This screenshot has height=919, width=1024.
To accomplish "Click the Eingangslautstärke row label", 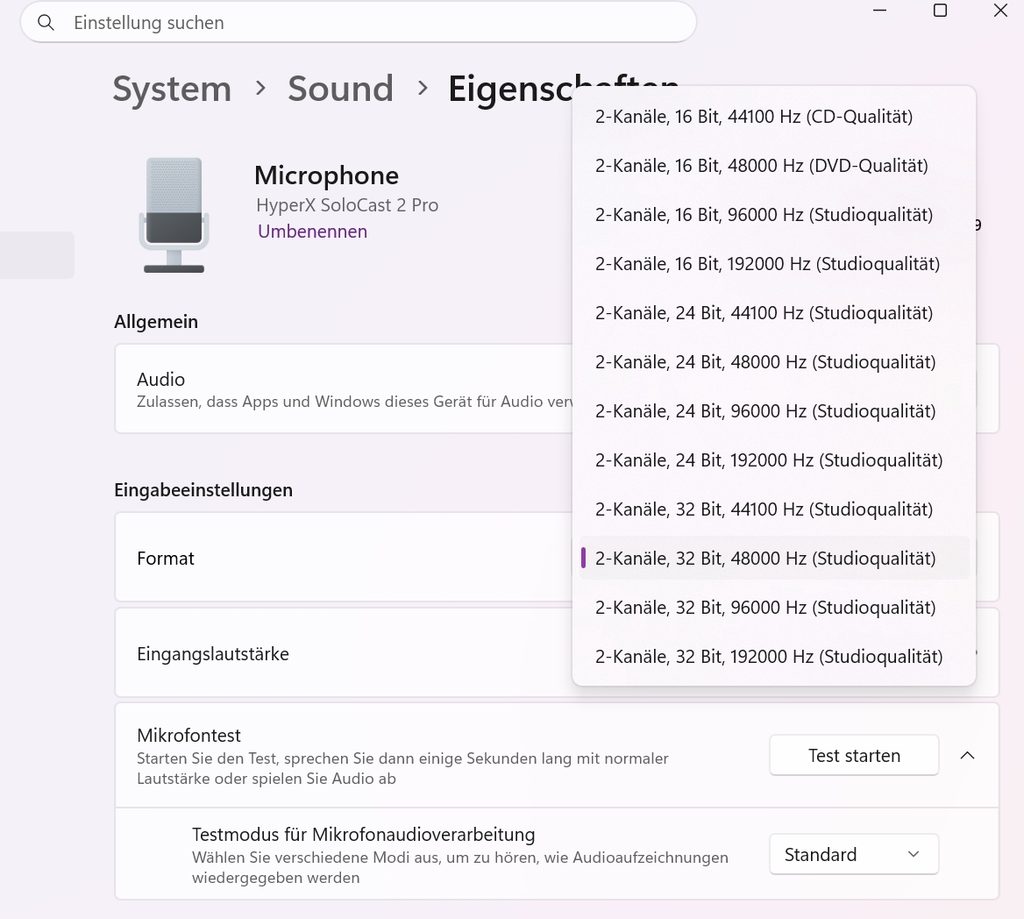I will point(213,654).
